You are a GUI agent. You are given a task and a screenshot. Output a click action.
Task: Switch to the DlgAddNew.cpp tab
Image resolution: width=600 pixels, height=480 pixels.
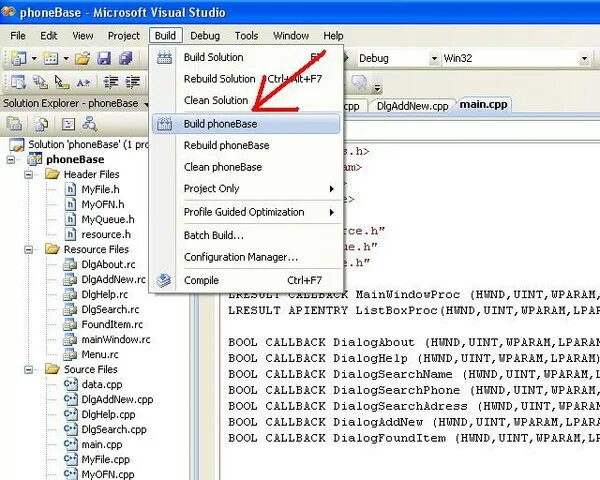coord(412,106)
